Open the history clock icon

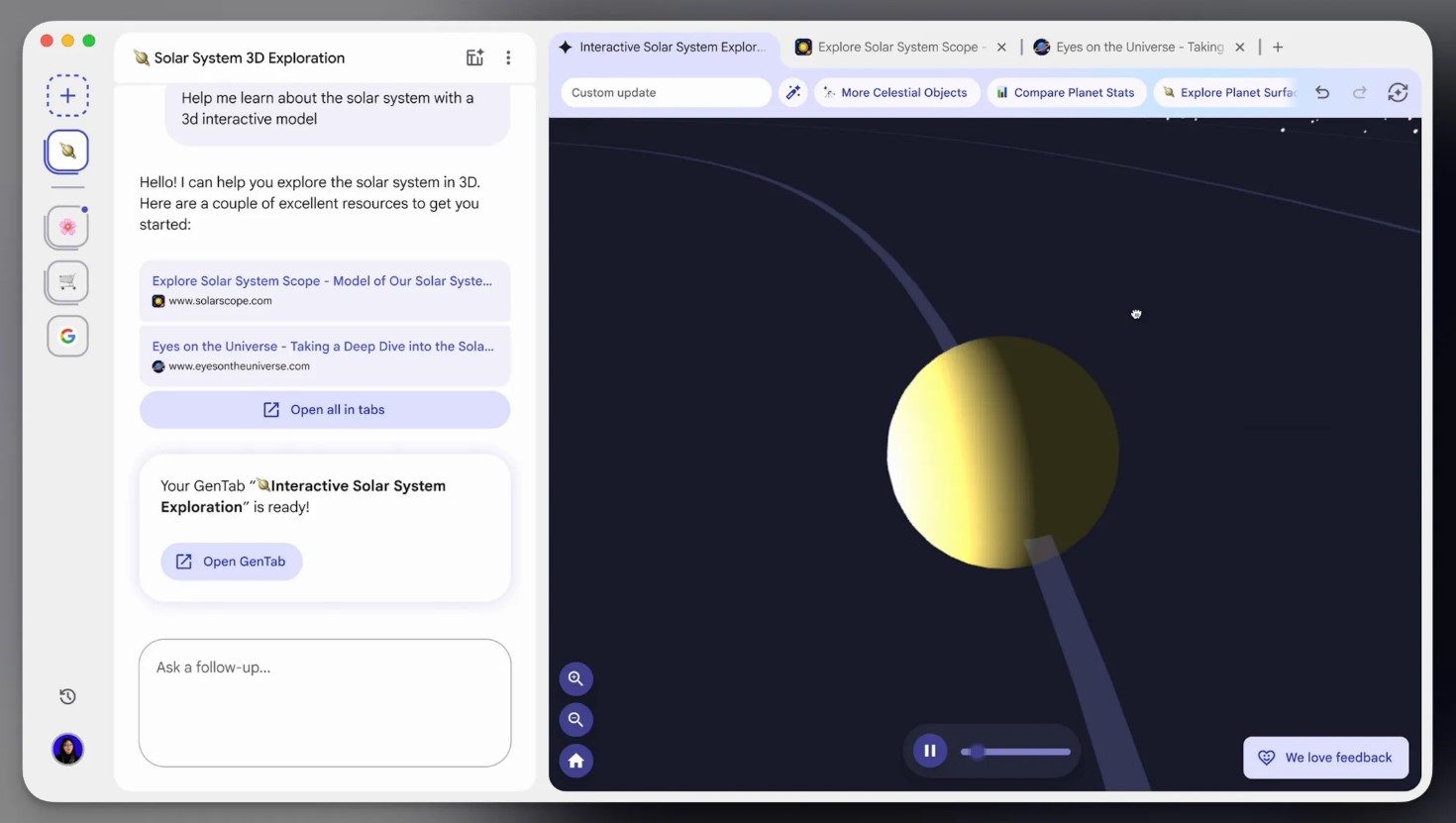pyautogui.click(x=67, y=697)
